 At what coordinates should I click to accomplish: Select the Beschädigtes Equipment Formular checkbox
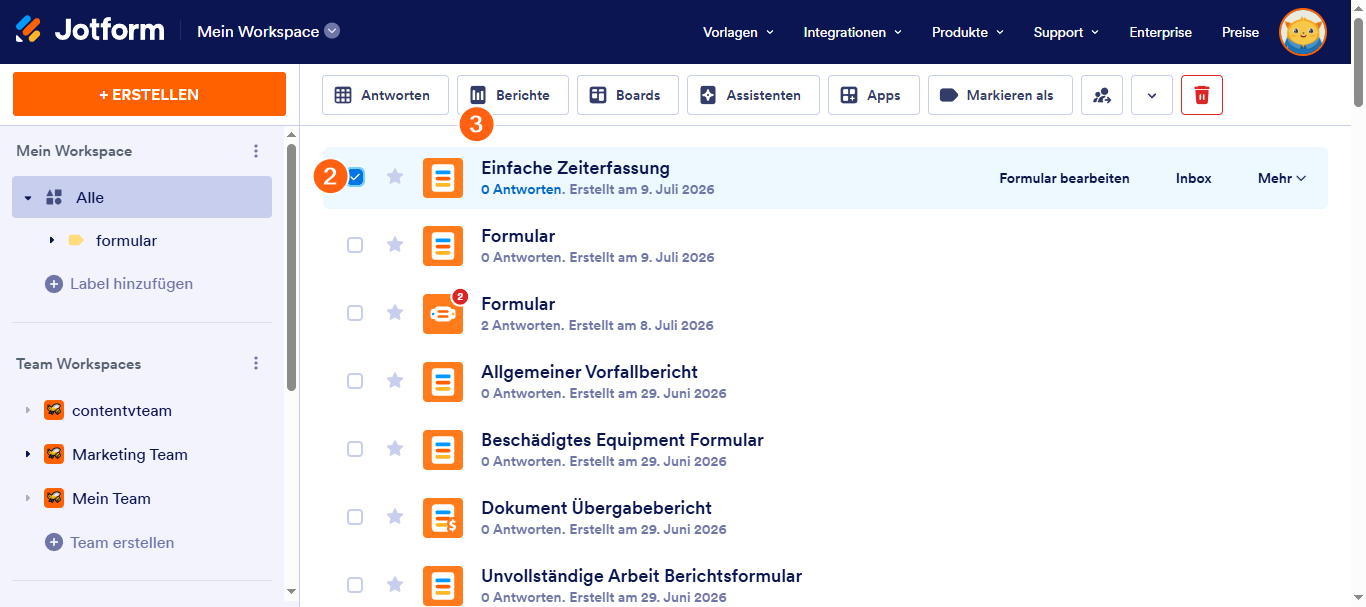[x=355, y=449]
